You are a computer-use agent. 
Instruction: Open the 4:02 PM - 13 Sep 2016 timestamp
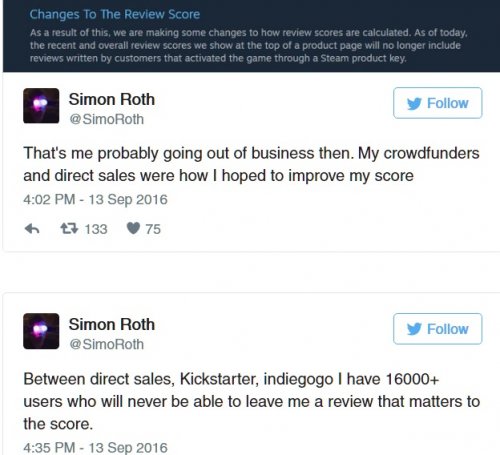click(95, 200)
